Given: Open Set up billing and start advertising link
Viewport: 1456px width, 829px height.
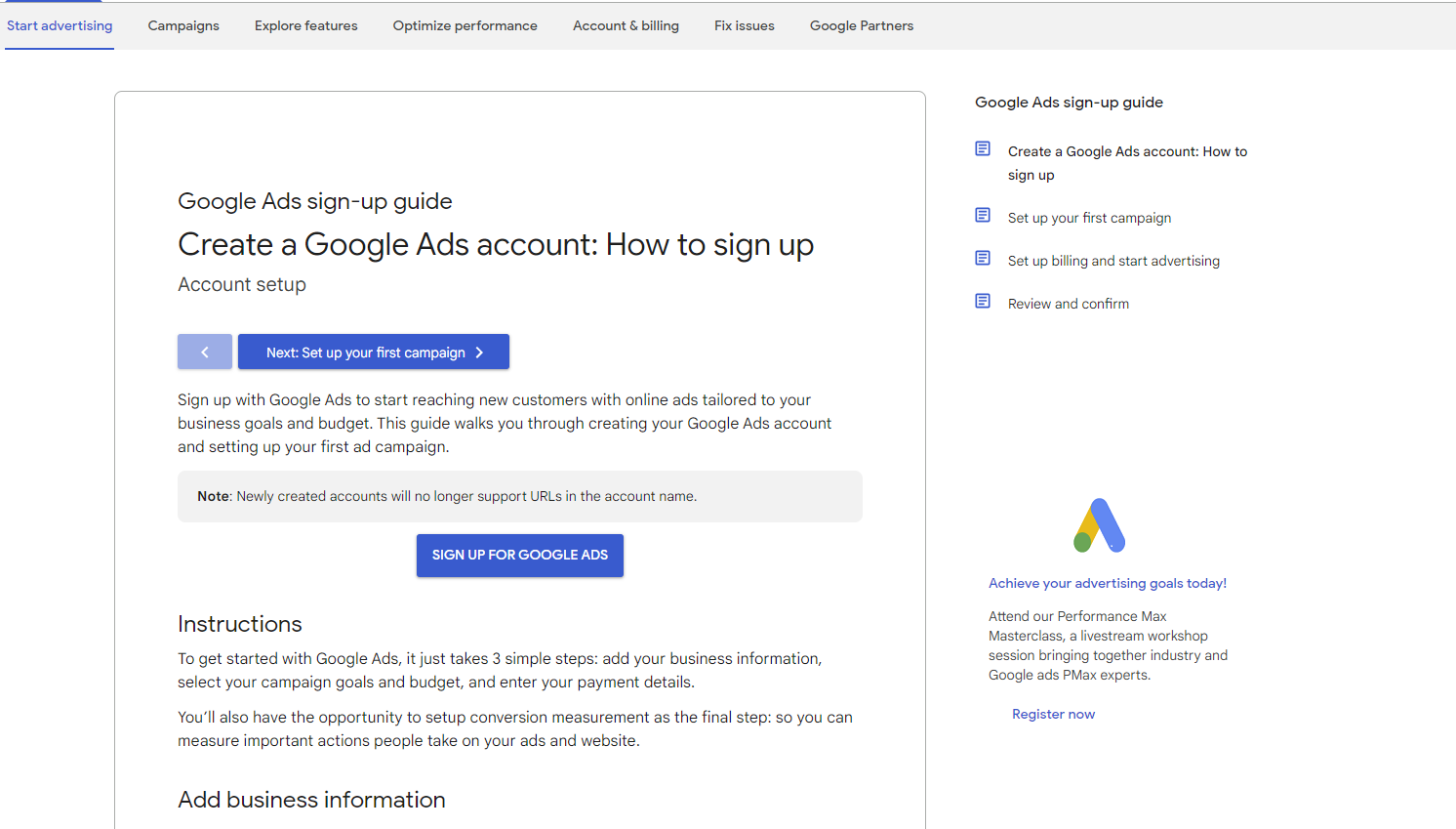Looking at the screenshot, I should pyautogui.click(x=1113, y=261).
